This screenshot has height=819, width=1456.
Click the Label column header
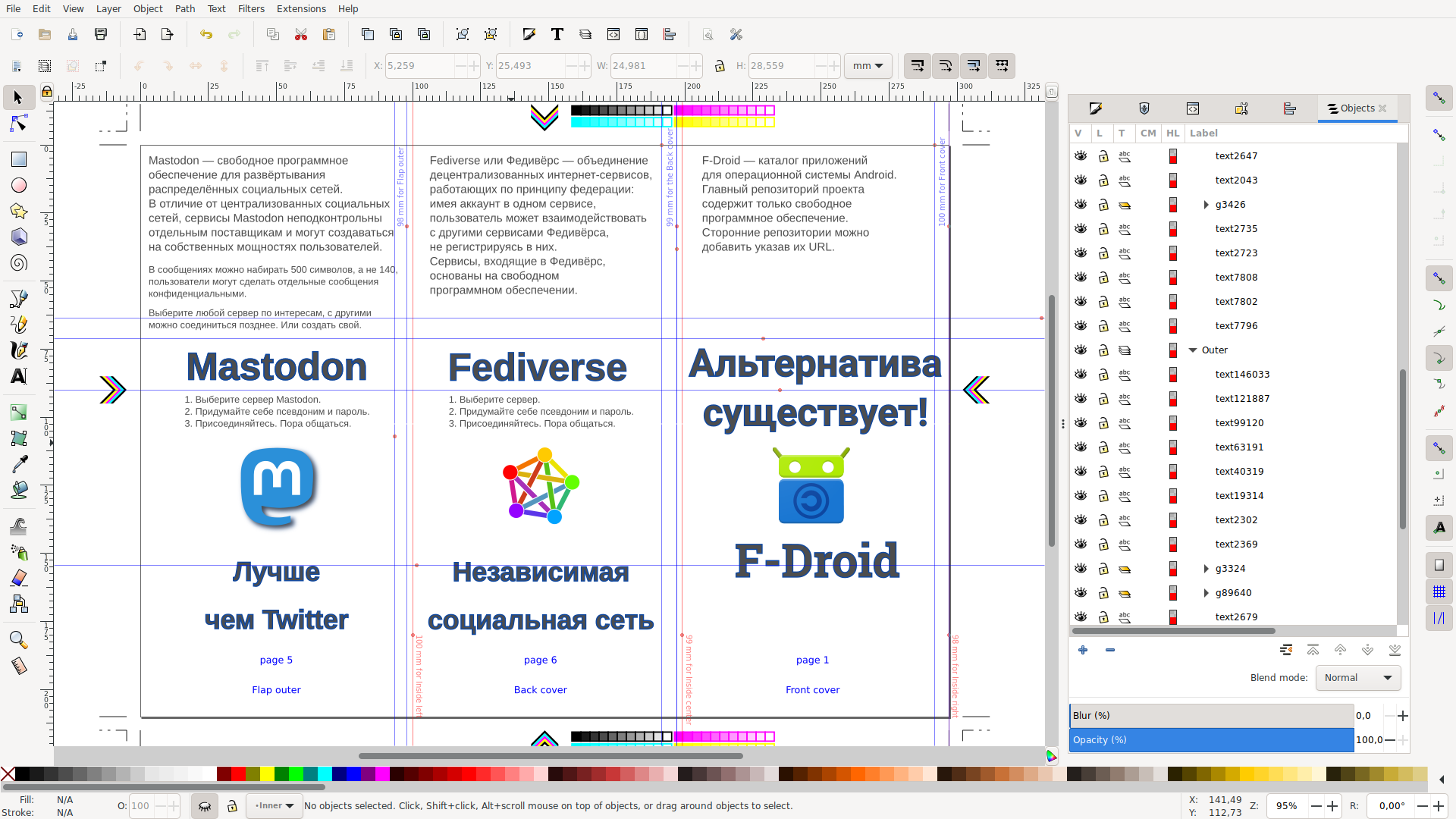[1203, 133]
